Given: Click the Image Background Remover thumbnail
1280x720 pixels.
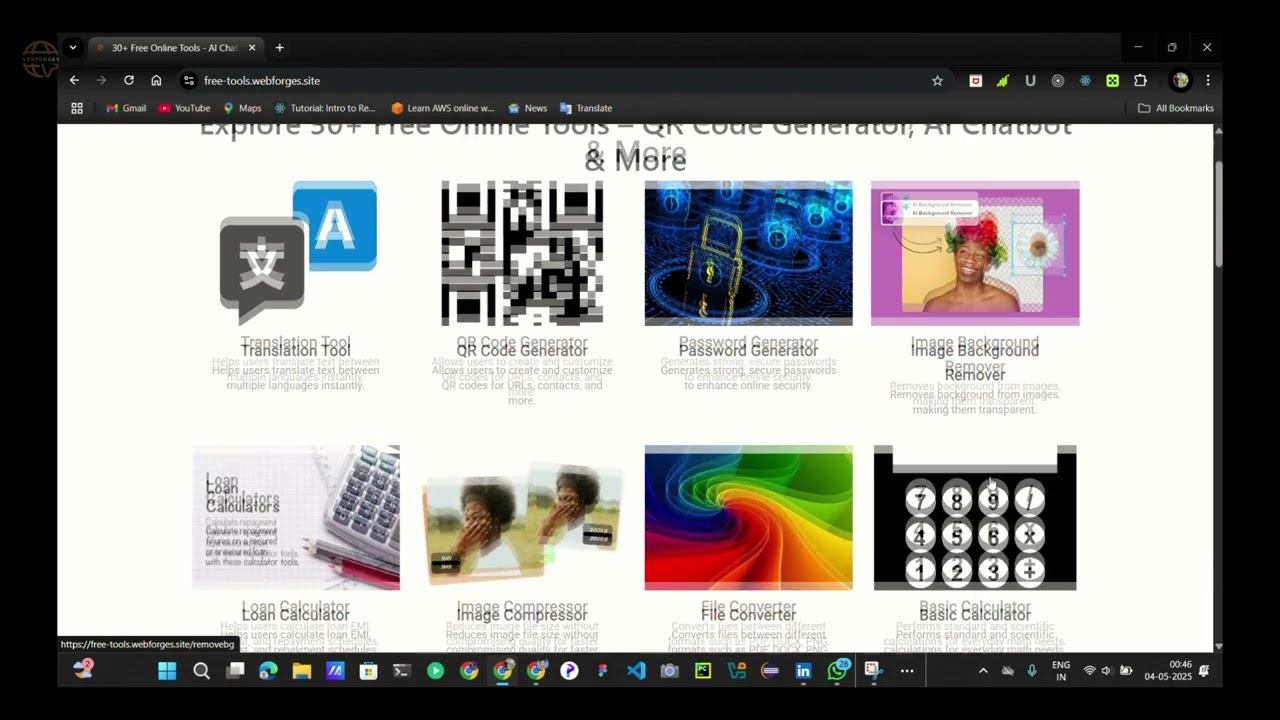Looking at the screenshot, I should (975, 253).
